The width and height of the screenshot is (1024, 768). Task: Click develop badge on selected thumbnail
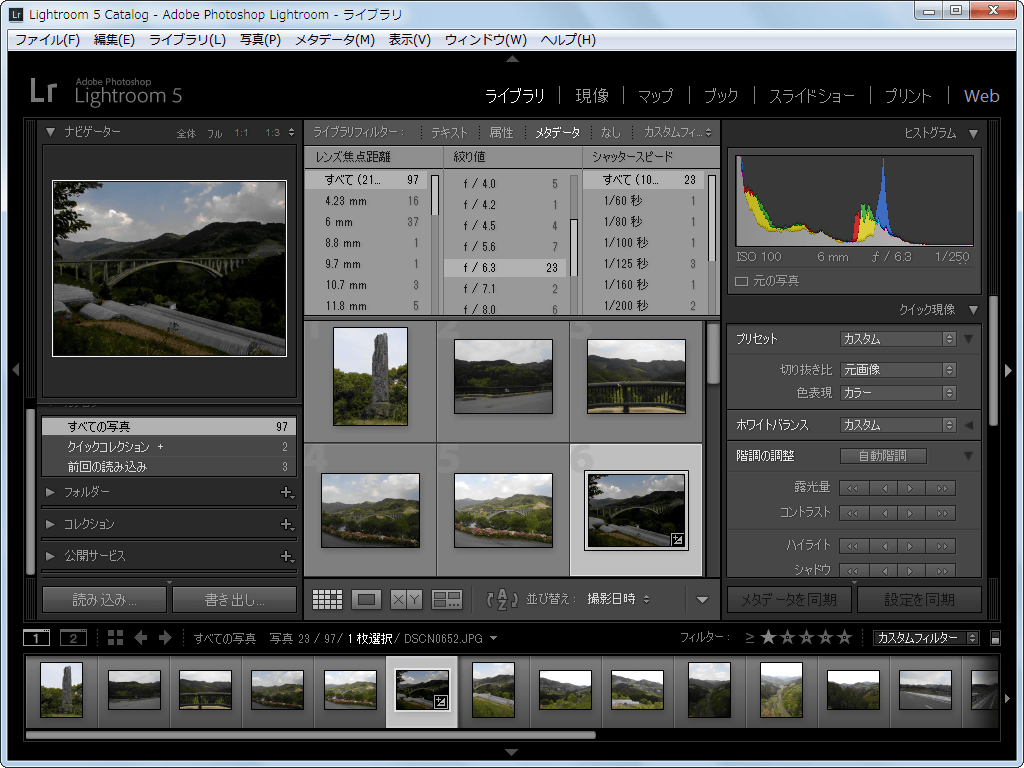coord(677,539)
